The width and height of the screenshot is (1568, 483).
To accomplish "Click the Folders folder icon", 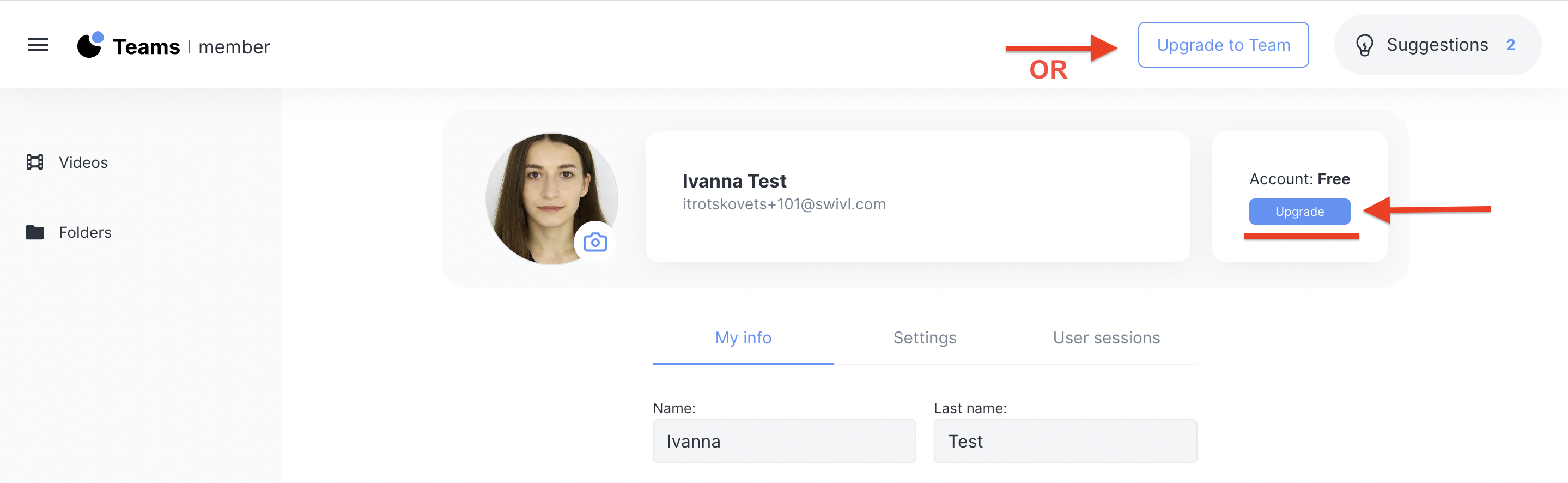I will 35,232.
